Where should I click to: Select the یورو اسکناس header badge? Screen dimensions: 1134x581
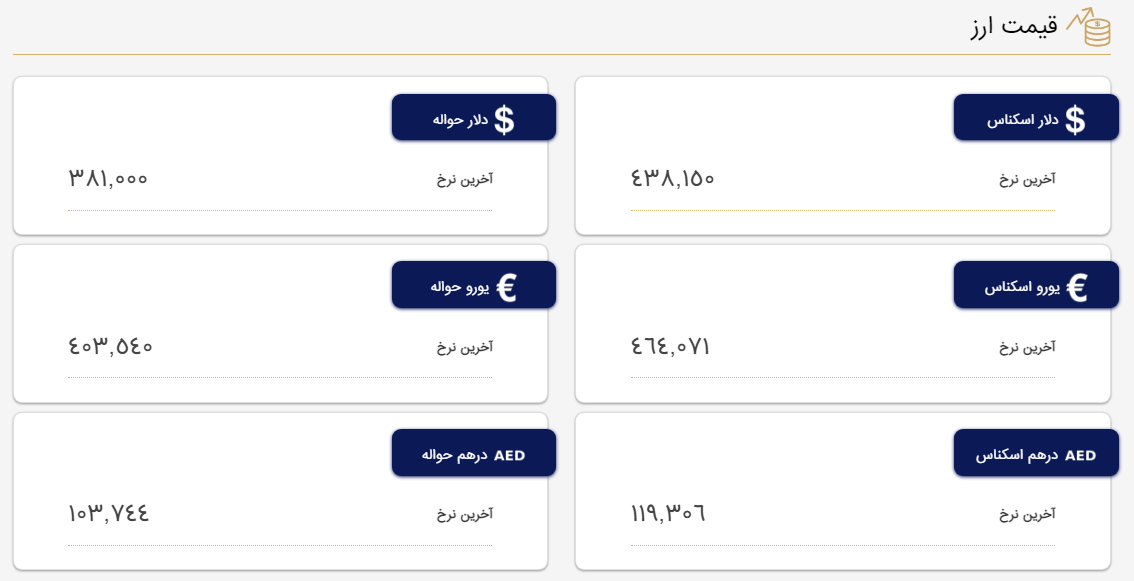(1037, 284)
